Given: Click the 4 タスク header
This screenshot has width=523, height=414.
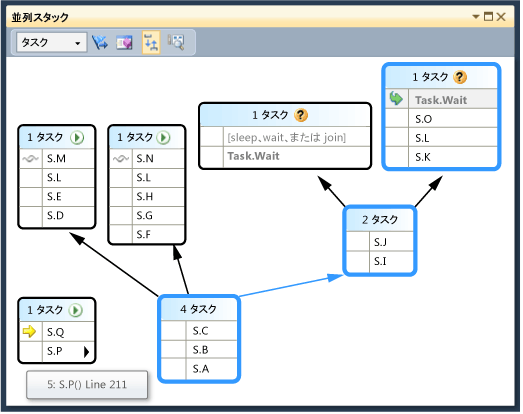Looking at the screenshot, I should pyautogui.click(x=199, y=309).
